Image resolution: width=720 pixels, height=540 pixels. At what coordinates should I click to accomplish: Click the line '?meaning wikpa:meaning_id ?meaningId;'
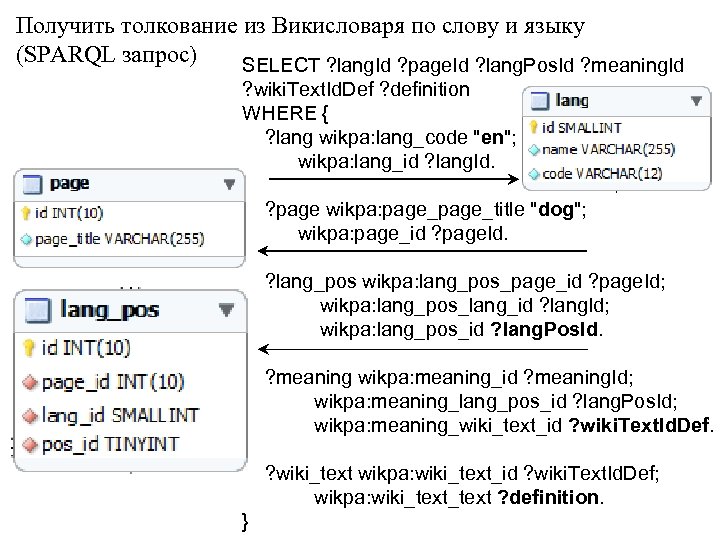pyautogui.click(x=449, y=377)
